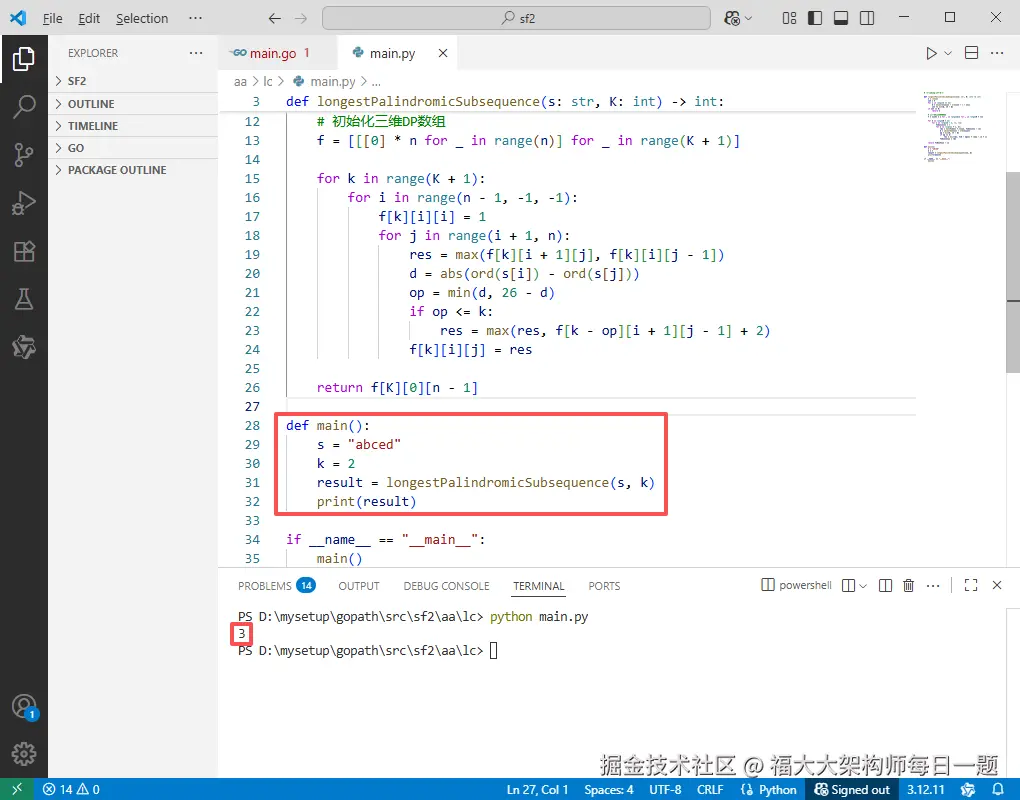Open Explorer Views and More Actions ellipsis
The height and width of the screenshot is (800, 1020).
click(196, 53)
